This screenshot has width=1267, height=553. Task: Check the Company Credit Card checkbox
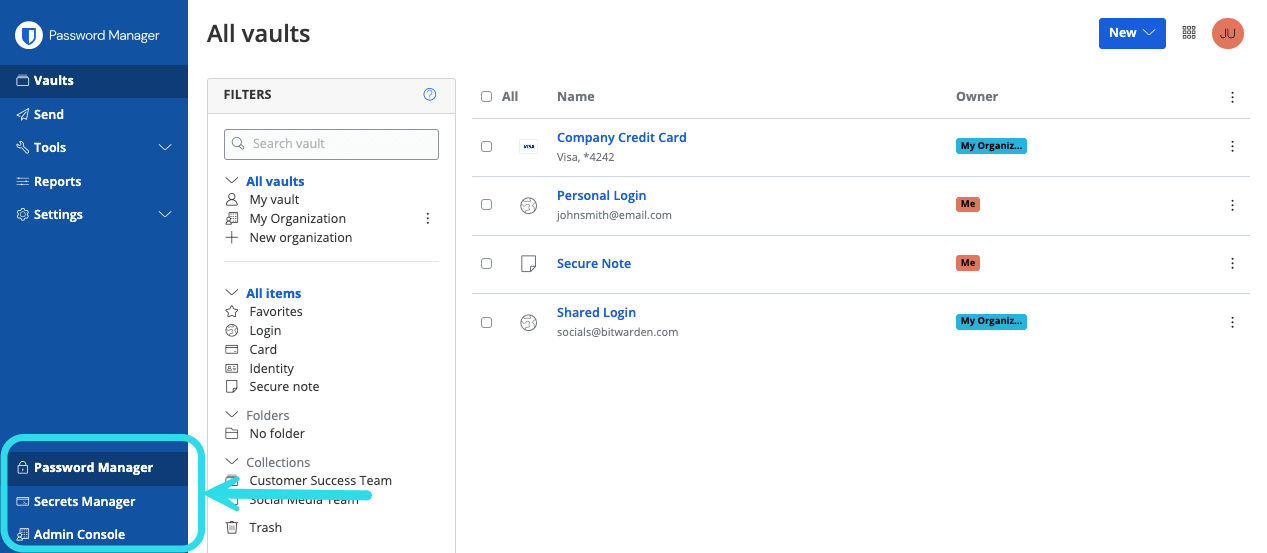pyautogui.click(x=487, y=146)
